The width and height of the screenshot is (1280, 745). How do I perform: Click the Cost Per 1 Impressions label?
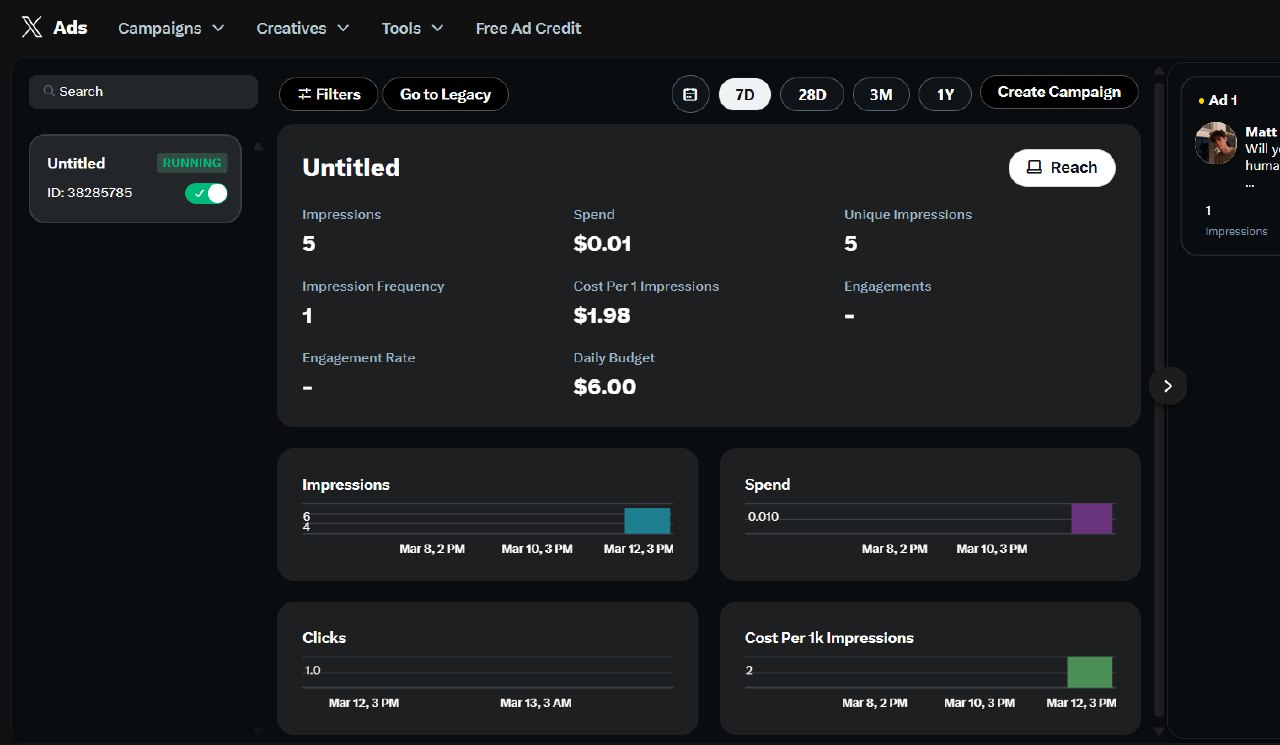[x=646, y=287]
